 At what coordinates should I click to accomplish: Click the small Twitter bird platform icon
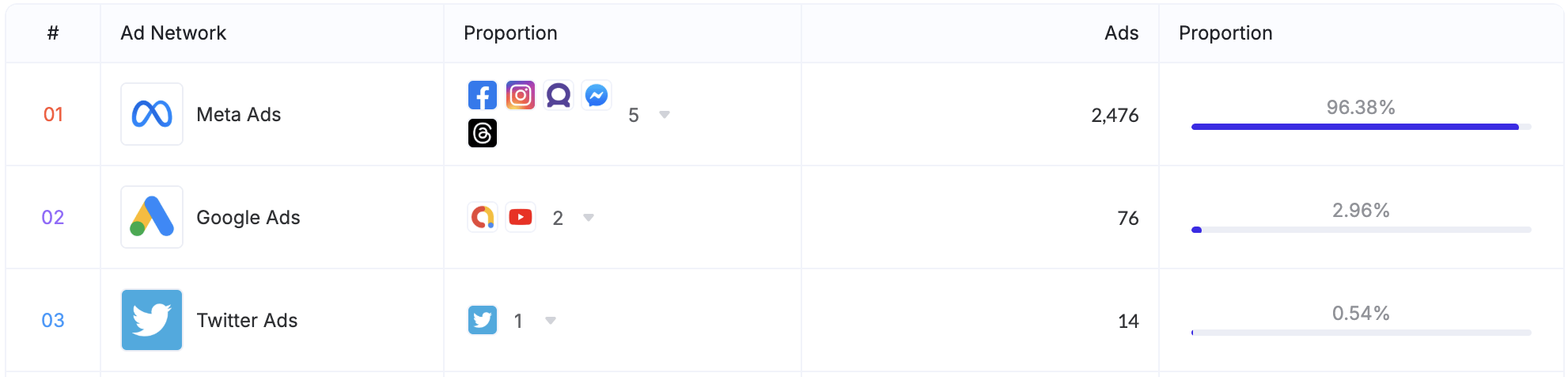click(483, 320)
